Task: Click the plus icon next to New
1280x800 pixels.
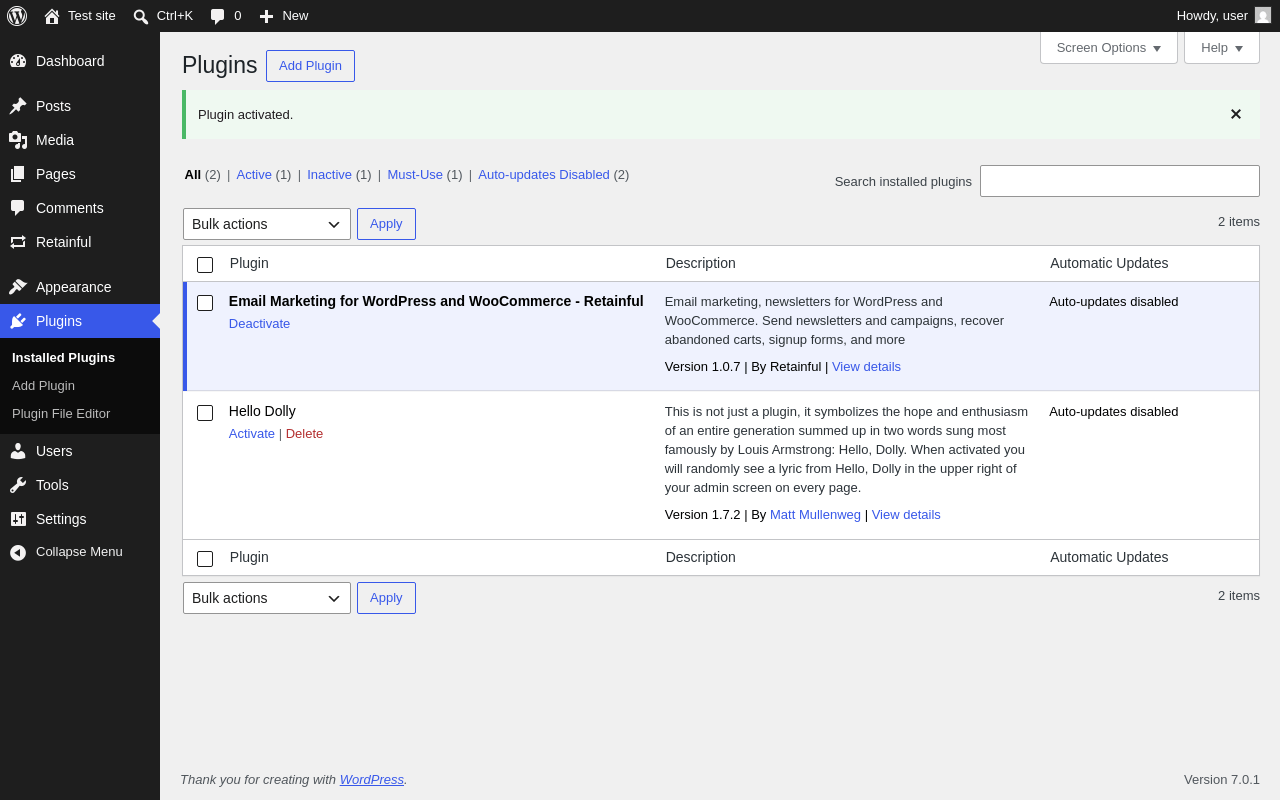Action: (266, 16)
